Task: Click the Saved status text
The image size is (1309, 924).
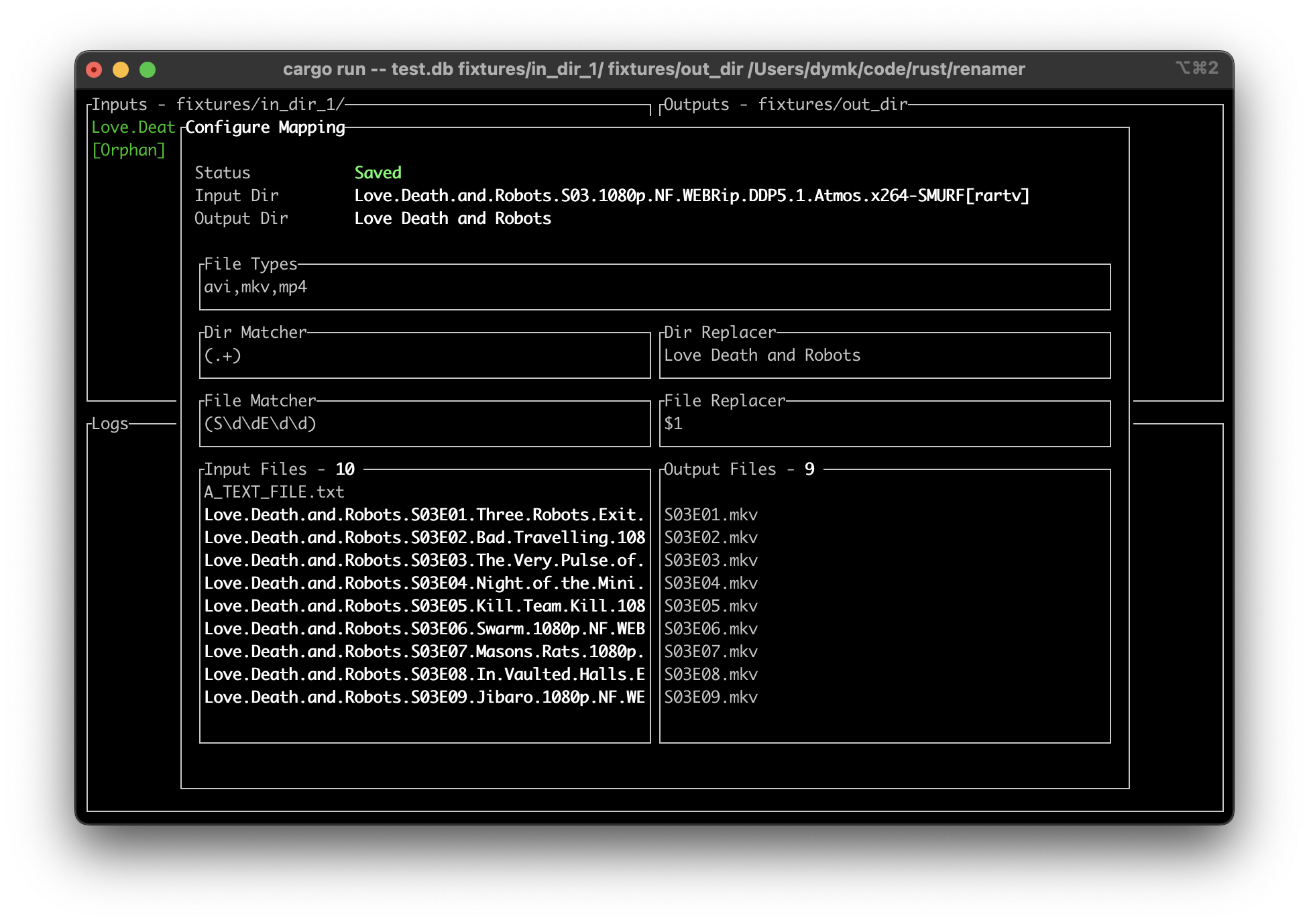Action: click(378, 173)
